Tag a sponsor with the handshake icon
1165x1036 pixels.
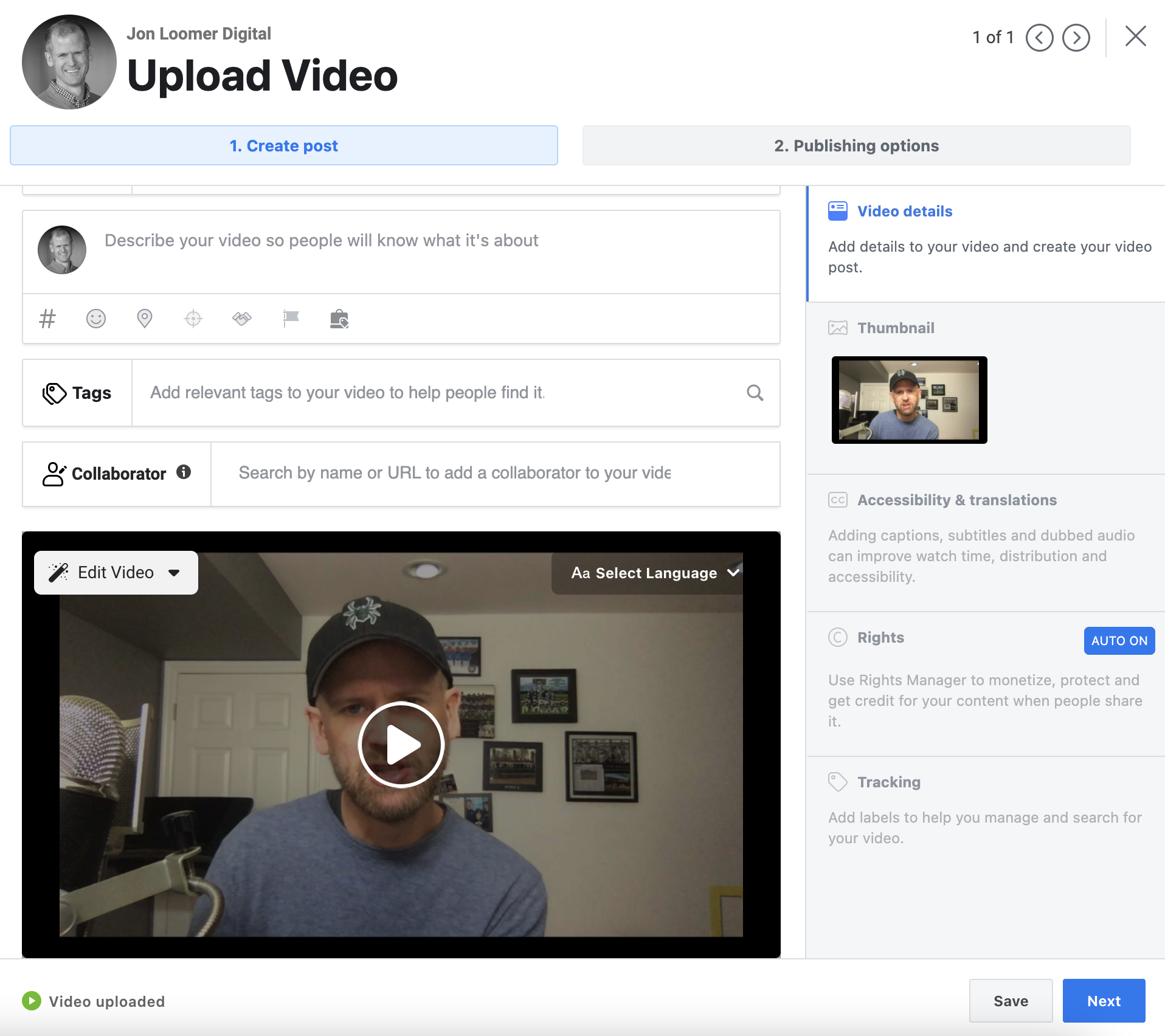click(x=242, y=319)
